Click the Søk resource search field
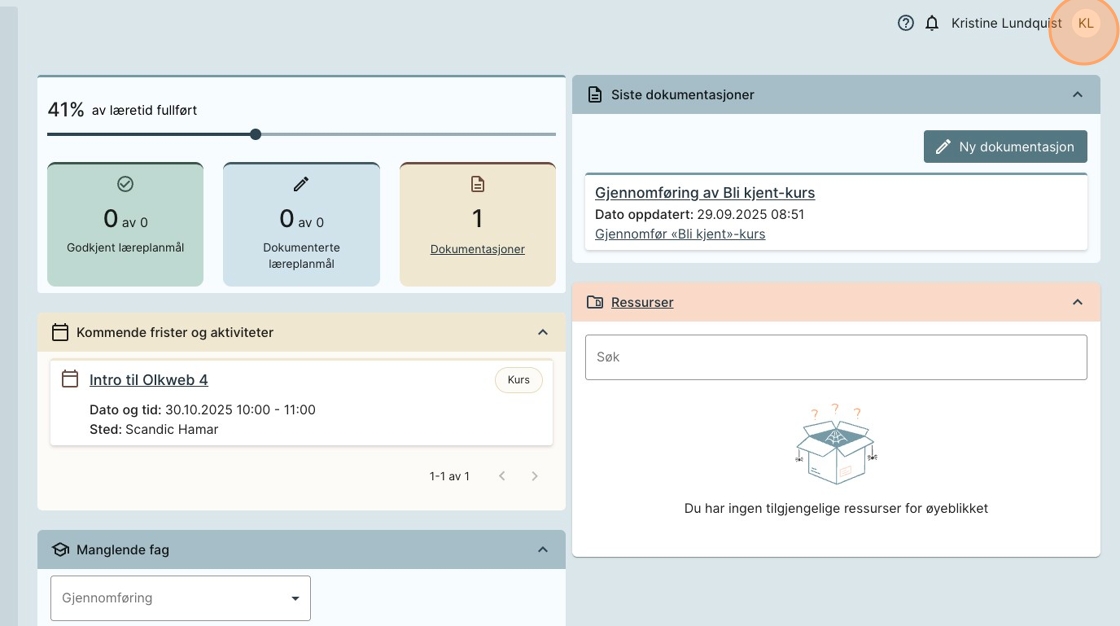The height and width of the screenshot is (626, 1120). tap(835, 357)
